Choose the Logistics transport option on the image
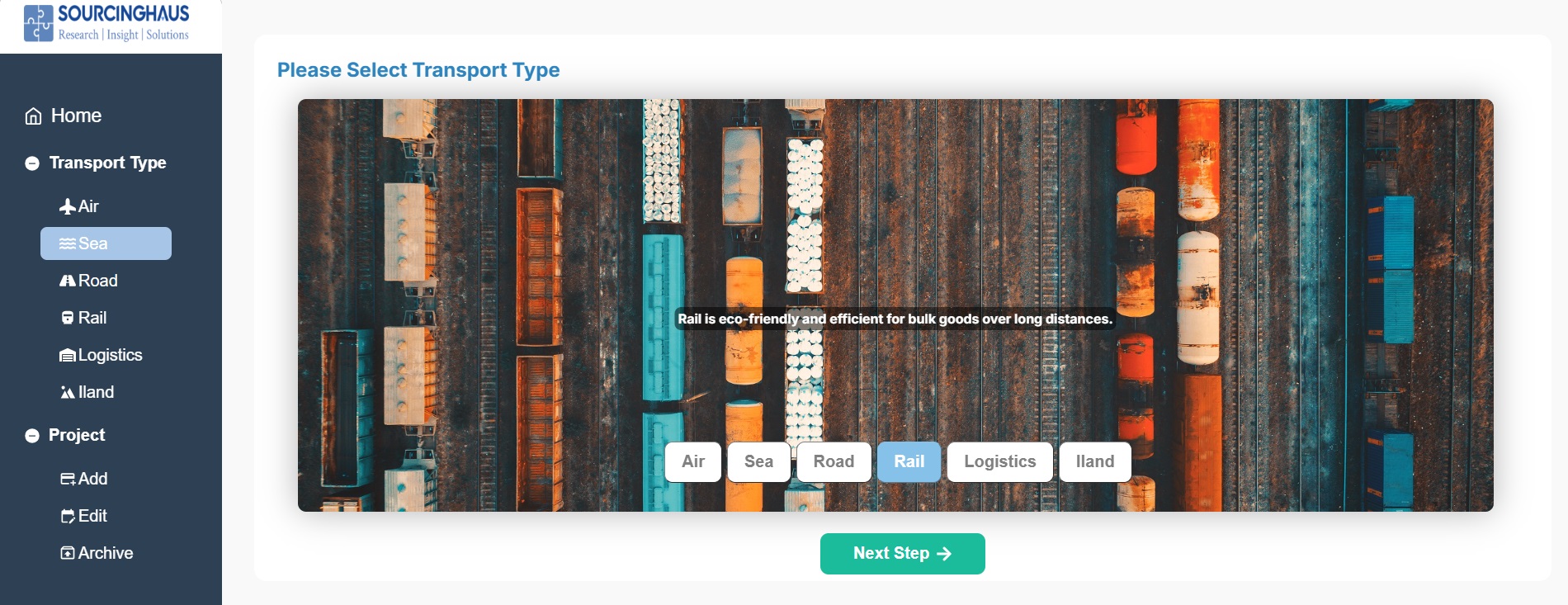The height and width of the screenshot is (605, 1568). point(1000,462)
